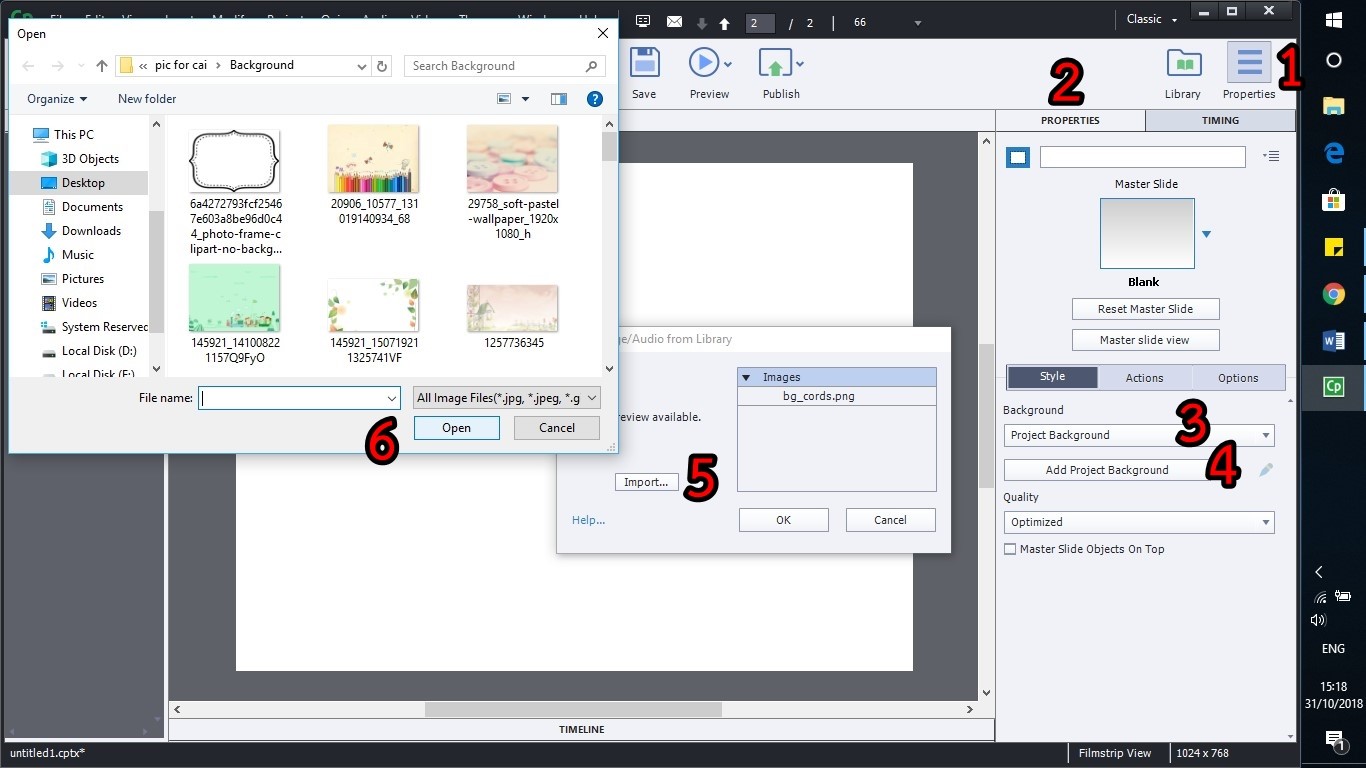This screenshot has height=768, width=1366.
Task: Open the Master Slide selection arrow
Action: coord(1206,234)
